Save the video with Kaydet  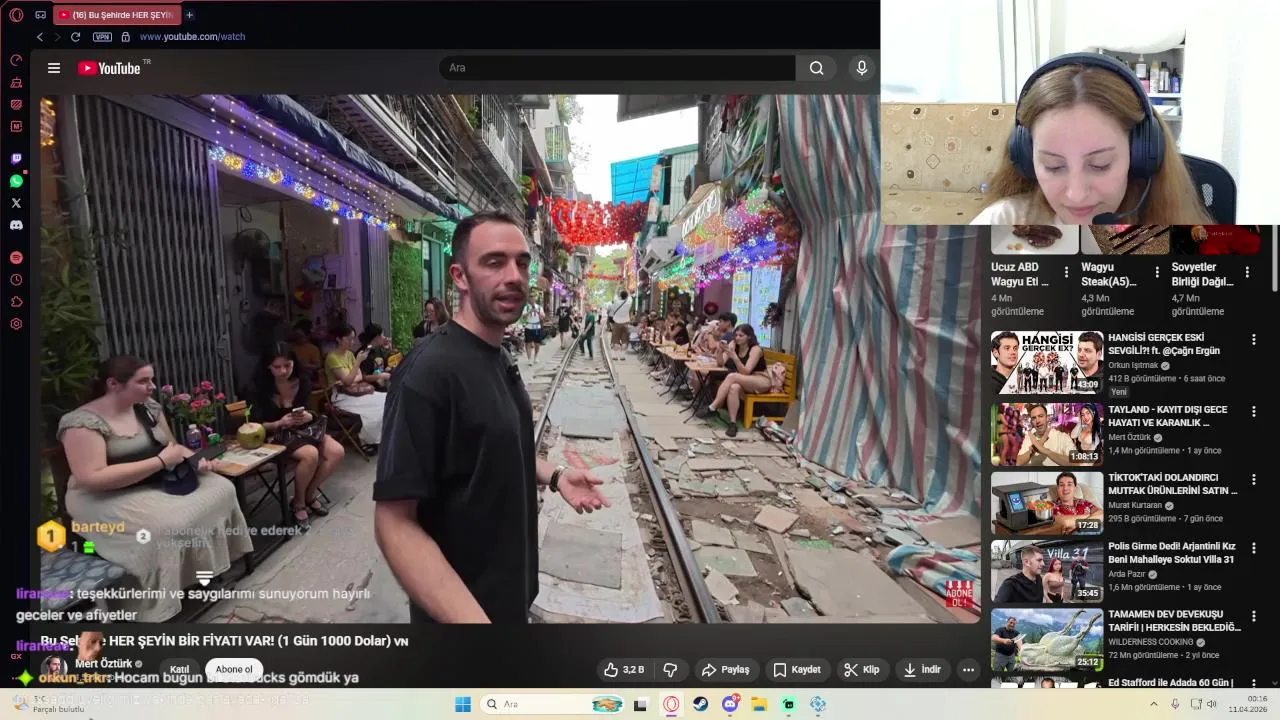point(797,670)
